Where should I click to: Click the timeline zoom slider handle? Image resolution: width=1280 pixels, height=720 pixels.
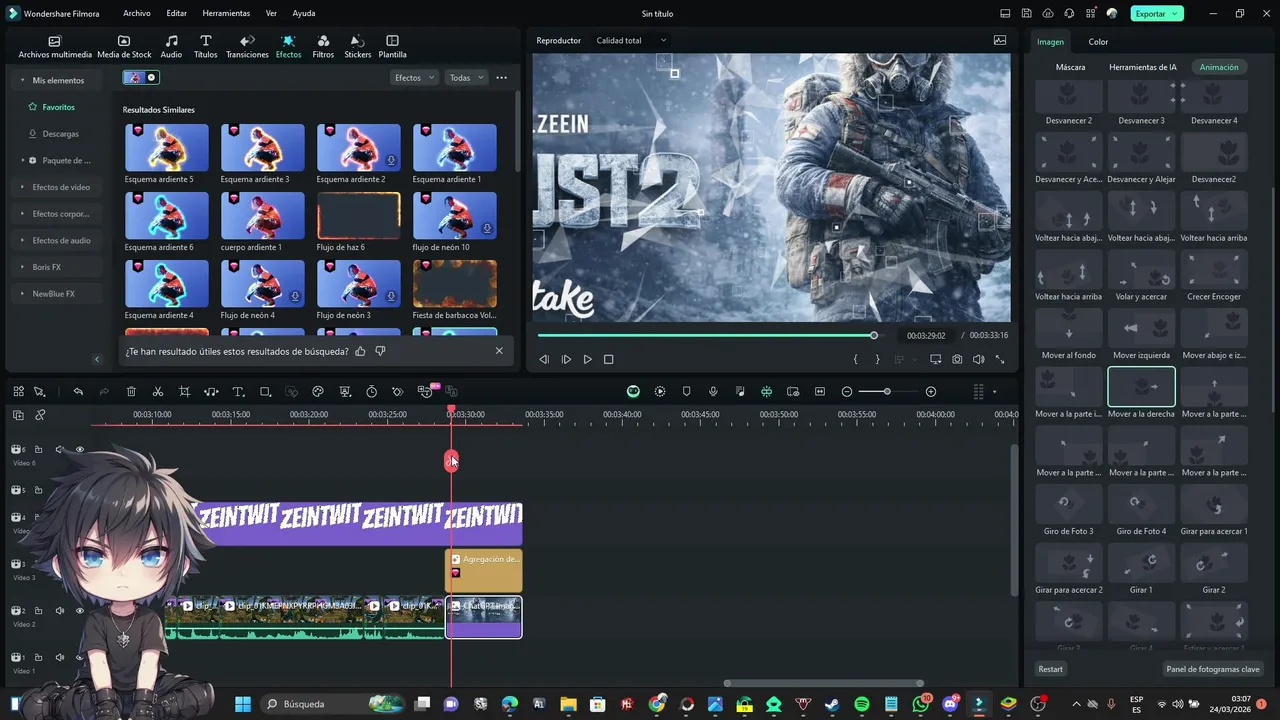point(887,391)
